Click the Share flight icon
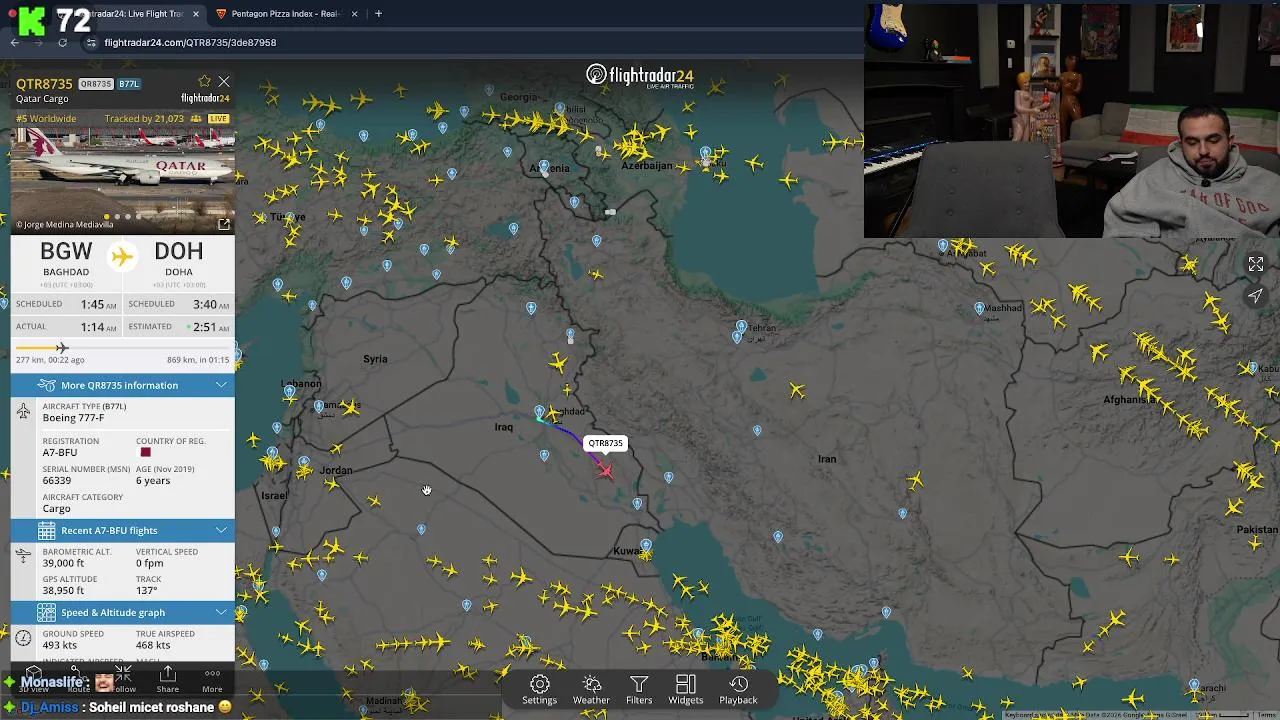 [x=168, y=680]
